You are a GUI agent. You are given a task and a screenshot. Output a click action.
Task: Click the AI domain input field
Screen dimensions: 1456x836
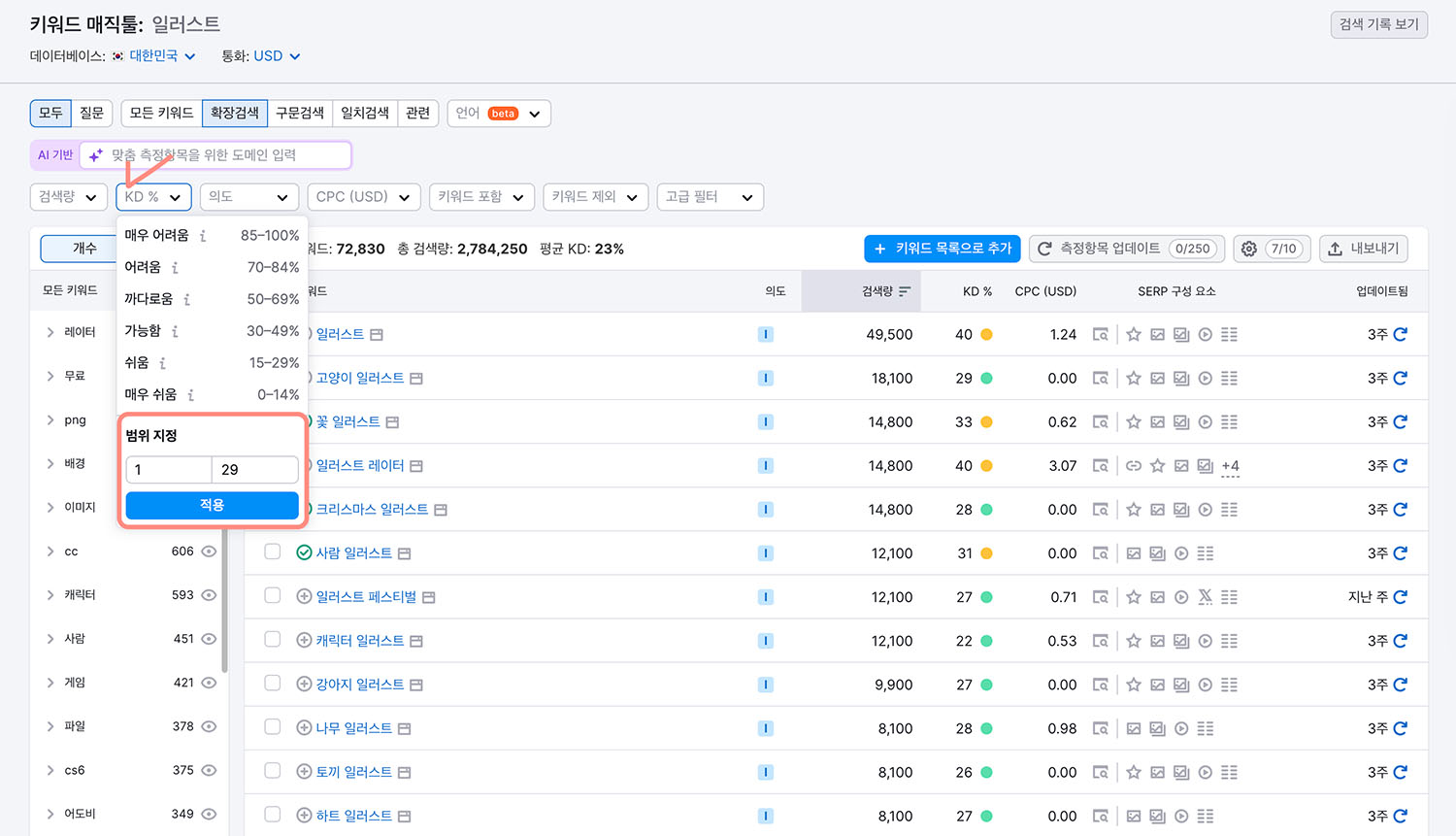(x=215, y=154)
